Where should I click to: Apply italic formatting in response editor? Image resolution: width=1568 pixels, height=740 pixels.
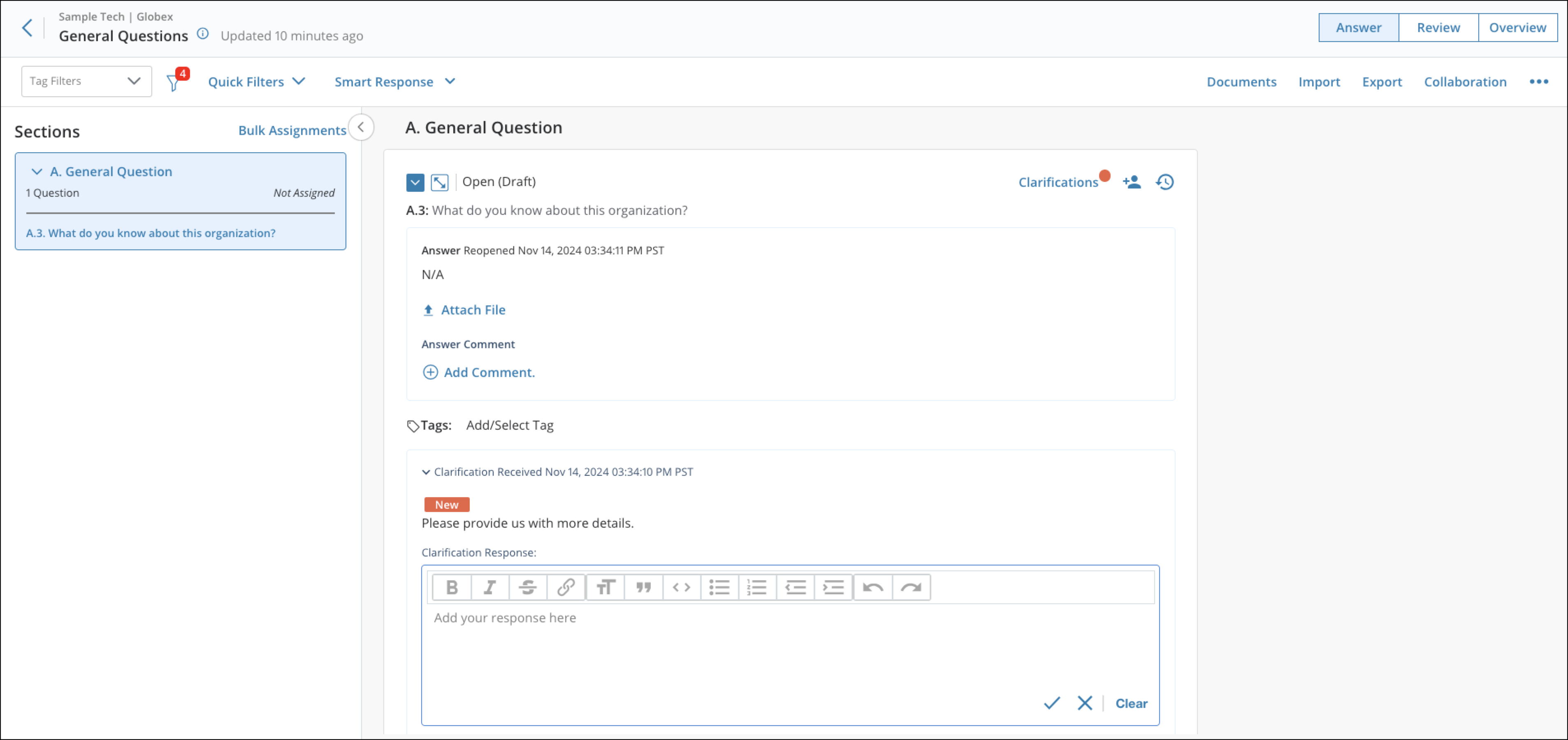pyautogui.click(x=489, y=587)
